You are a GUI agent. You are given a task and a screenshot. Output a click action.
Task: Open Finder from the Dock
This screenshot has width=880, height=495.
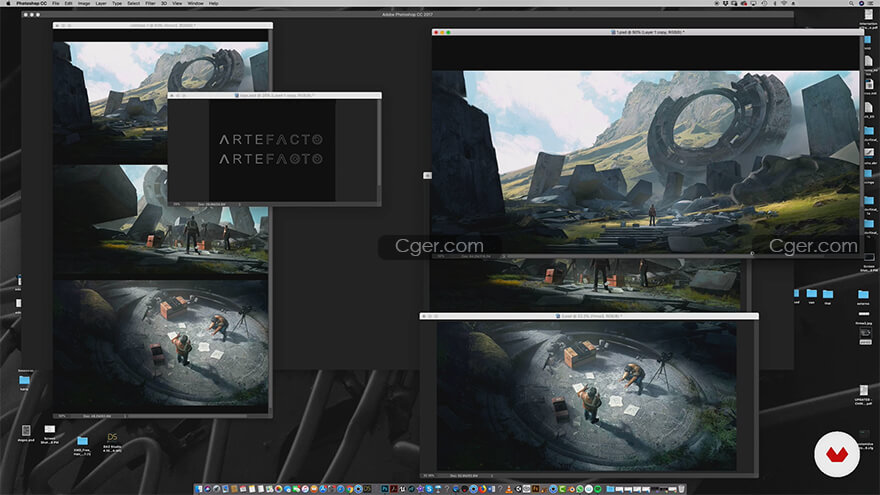(198, 489)
